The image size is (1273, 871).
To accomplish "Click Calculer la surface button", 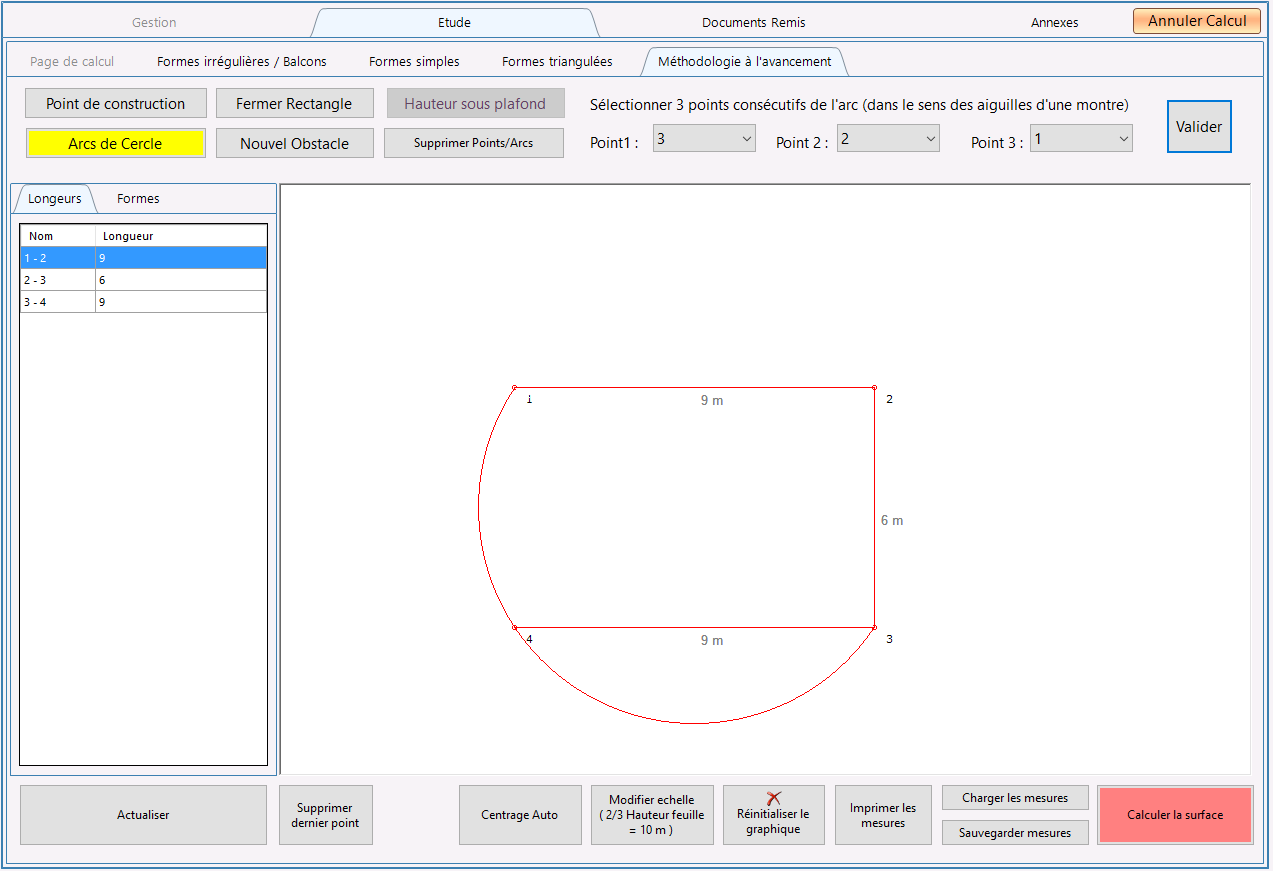I will [x=1175, y=815].
